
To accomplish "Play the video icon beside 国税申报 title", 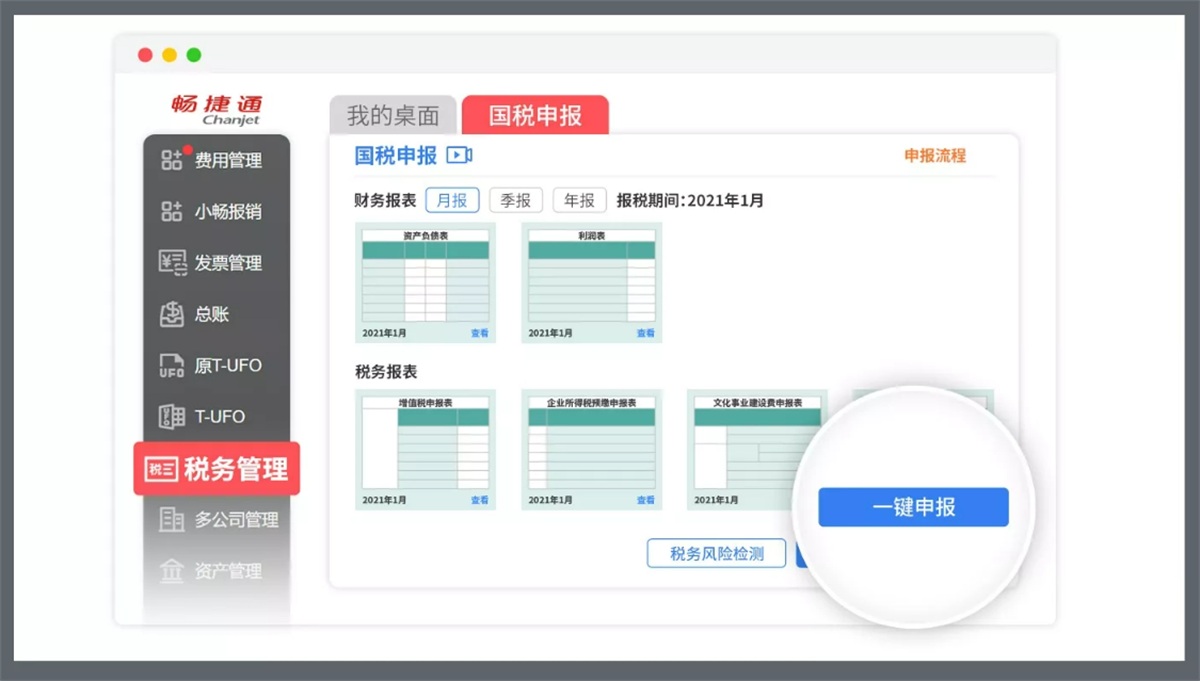I will 459,155.
